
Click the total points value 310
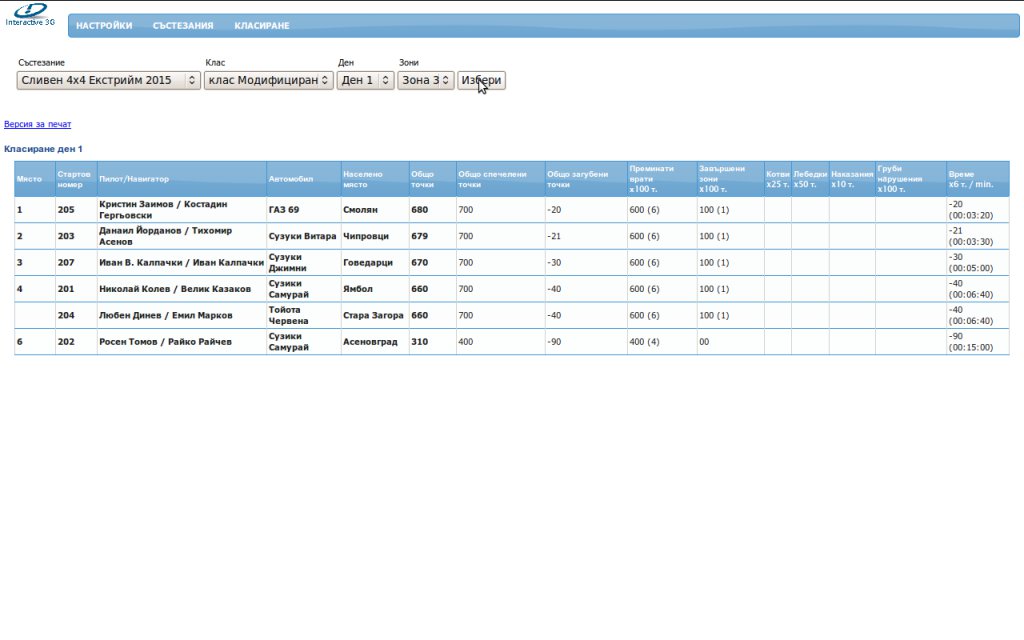coord(419,342)
